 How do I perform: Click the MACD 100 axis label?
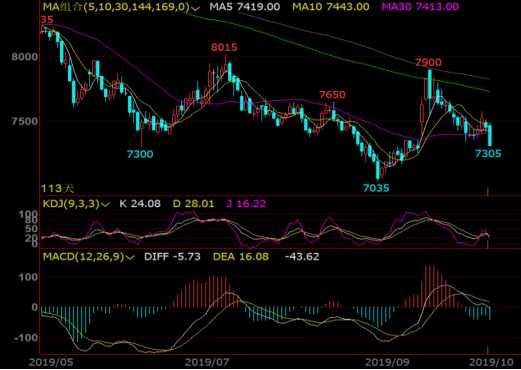click(28, 277)
